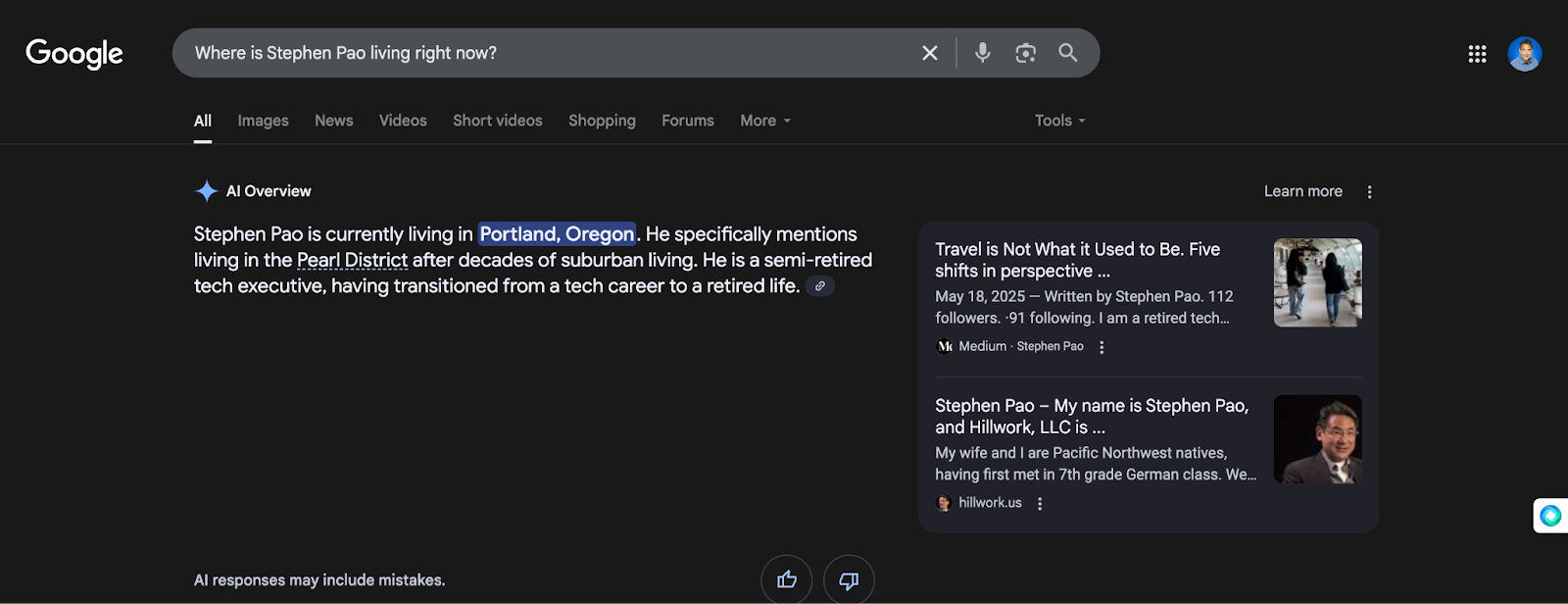Click the Learn more link
This screenshot has height=604, width=1568.
tap(1302, 191)
